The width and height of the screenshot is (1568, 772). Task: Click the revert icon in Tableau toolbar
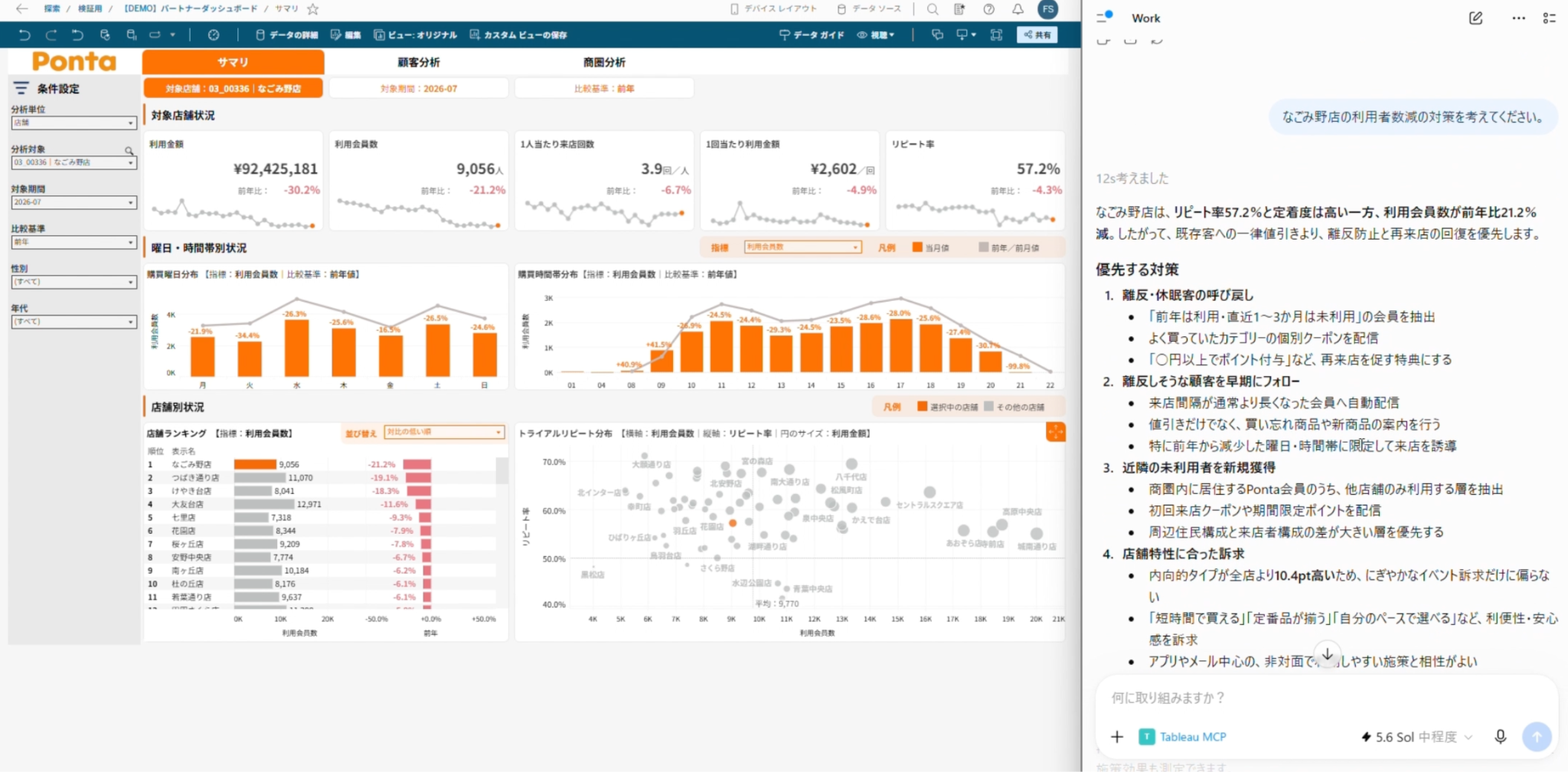[x=77, y=34]
